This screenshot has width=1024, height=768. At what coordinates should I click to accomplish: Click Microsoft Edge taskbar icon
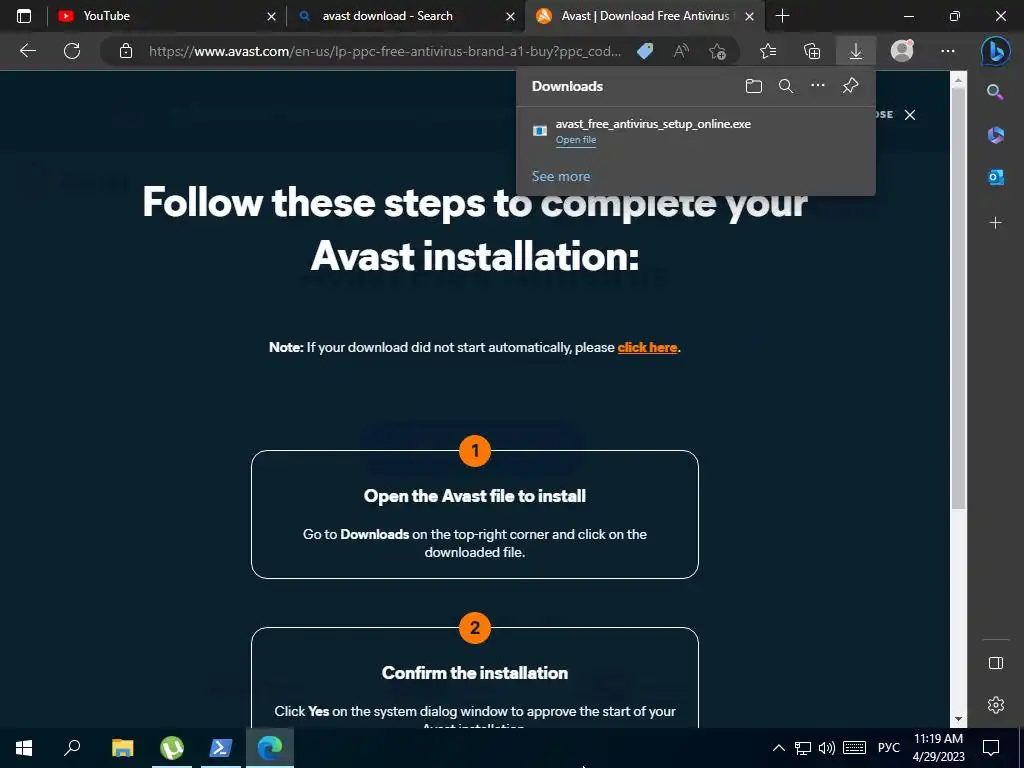tap(270, 748)
